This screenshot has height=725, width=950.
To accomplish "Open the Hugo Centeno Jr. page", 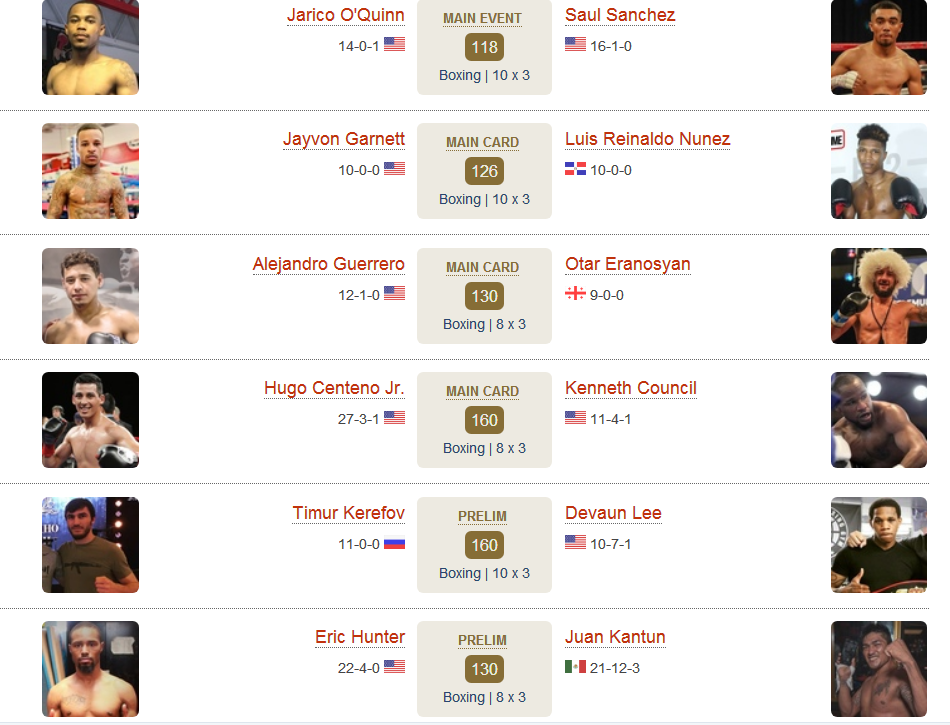I will pyautogui.click(x=334, y=388).
